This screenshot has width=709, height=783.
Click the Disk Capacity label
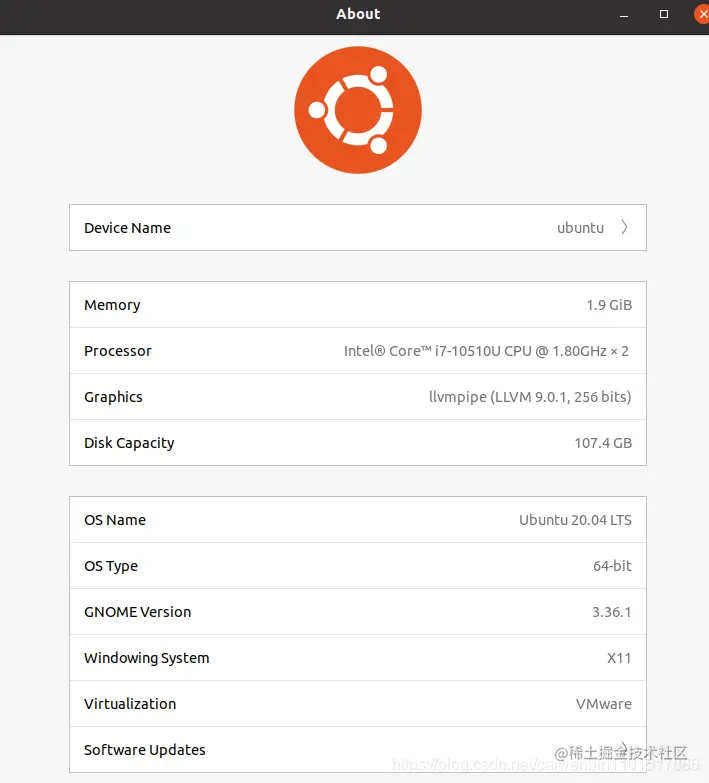[129, 443]
